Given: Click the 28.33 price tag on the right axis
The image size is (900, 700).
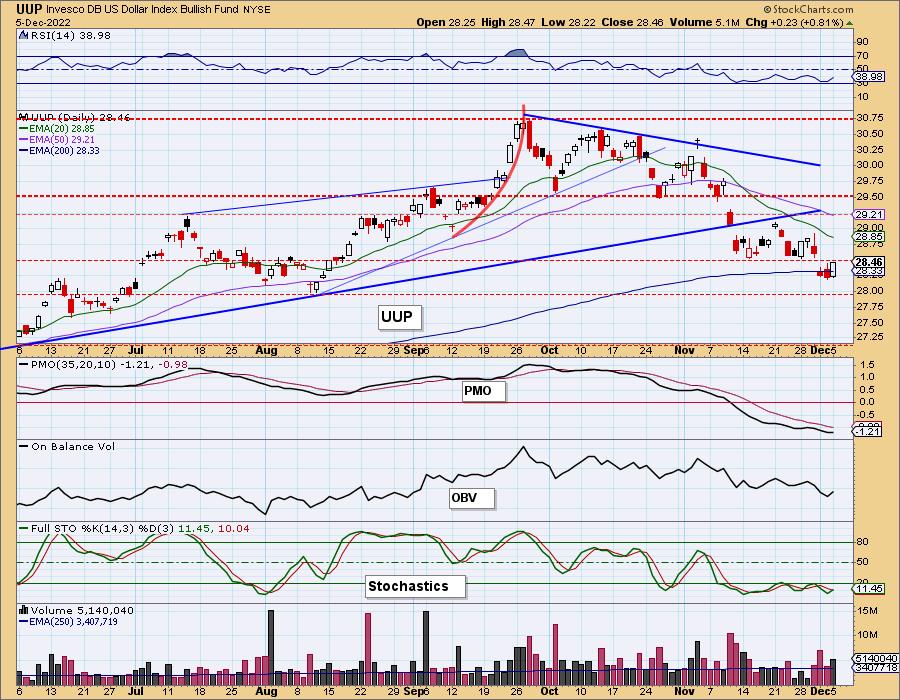Looking at the screenshot, I should click(x=868, y=271).
